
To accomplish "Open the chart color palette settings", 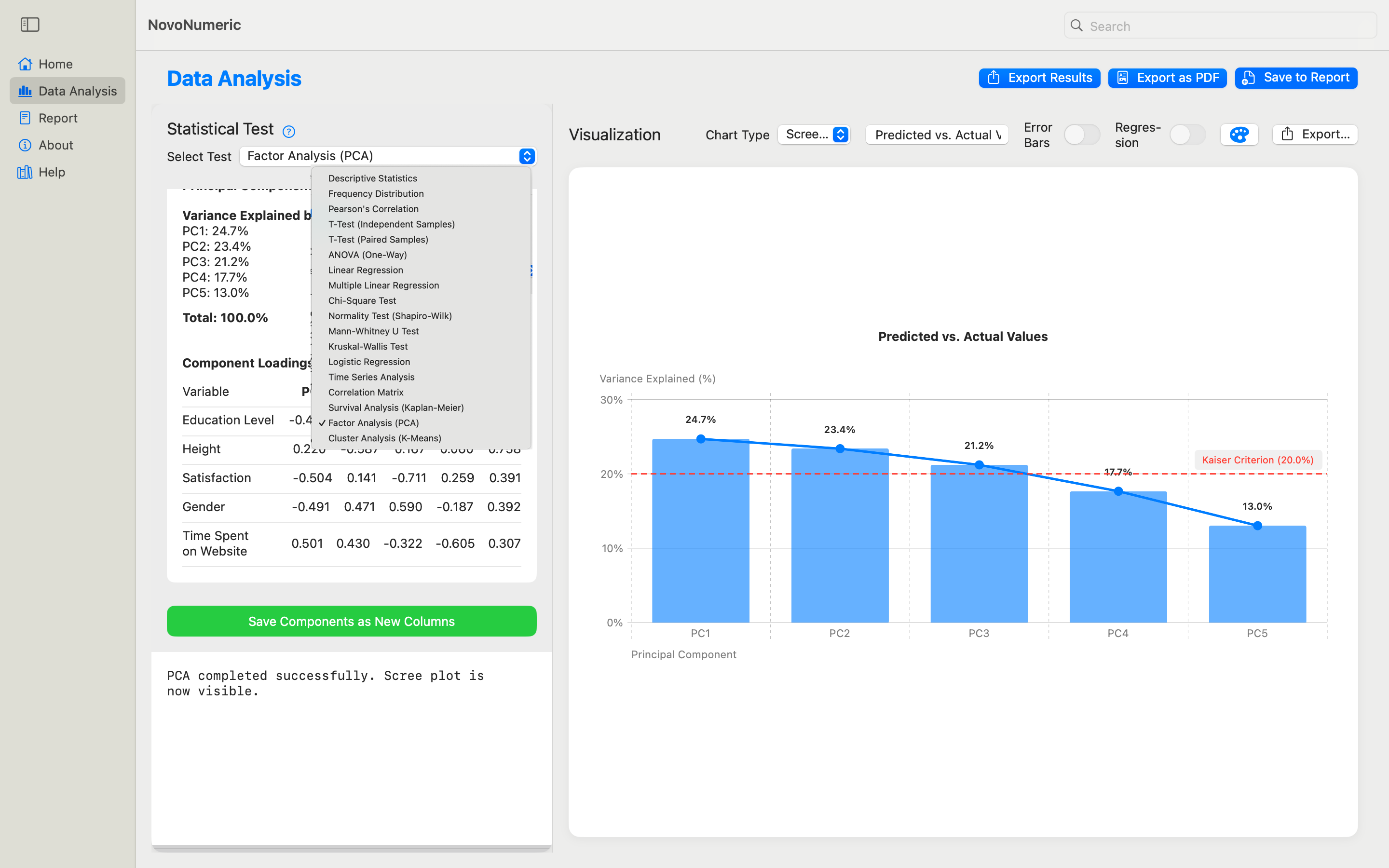I will coord(1239,135).
